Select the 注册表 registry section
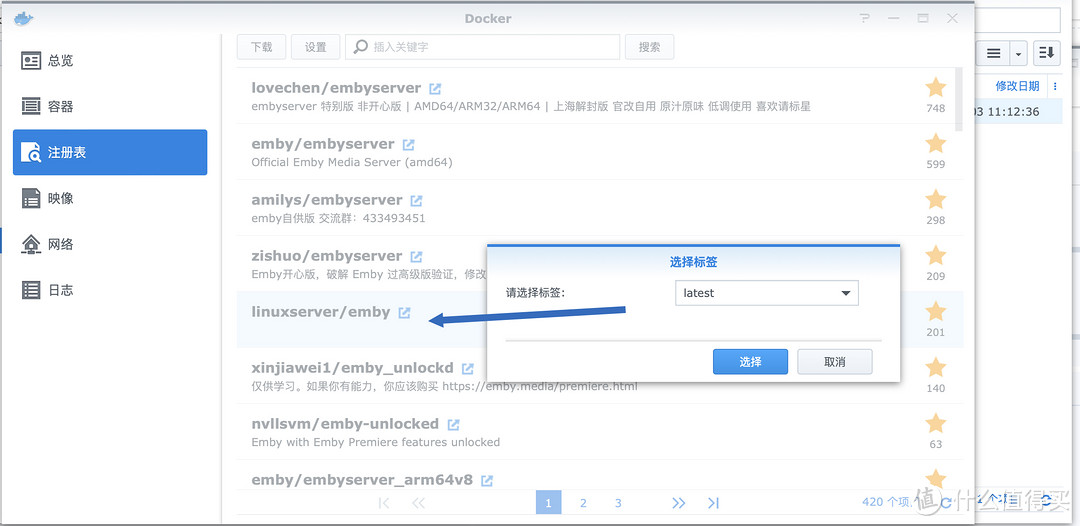1080x526 pixels. 110,152
